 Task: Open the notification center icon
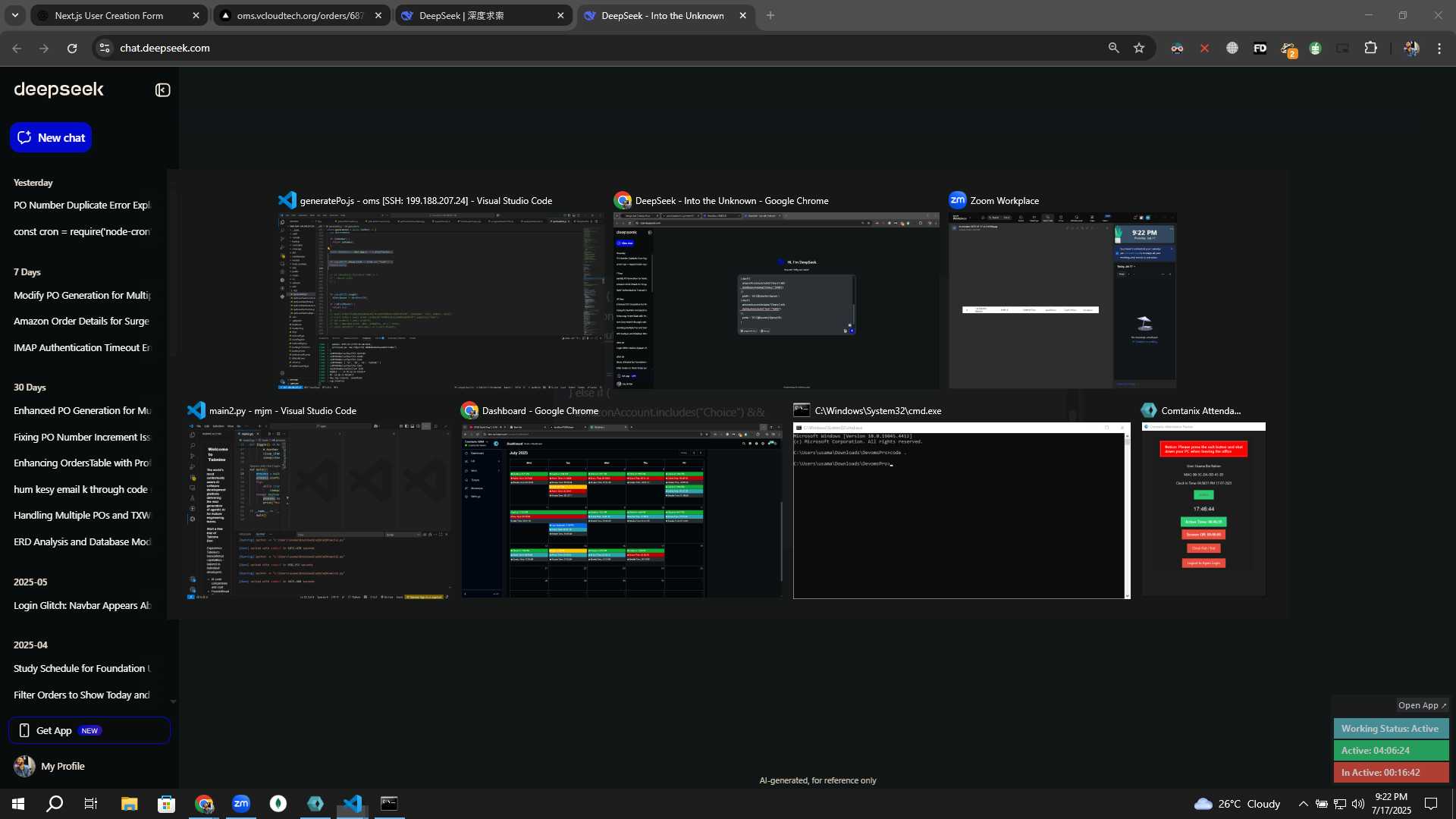(1431, 804)
